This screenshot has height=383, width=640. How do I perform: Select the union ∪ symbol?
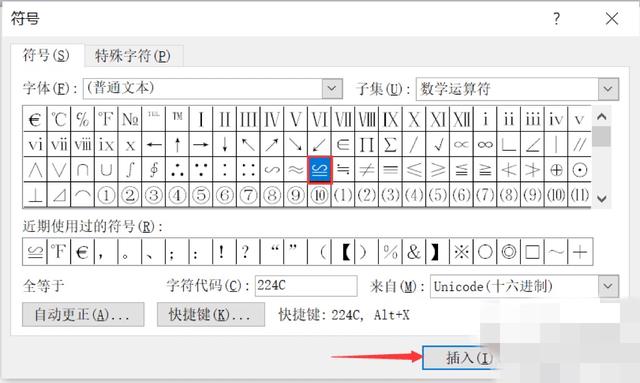(106, 170)
